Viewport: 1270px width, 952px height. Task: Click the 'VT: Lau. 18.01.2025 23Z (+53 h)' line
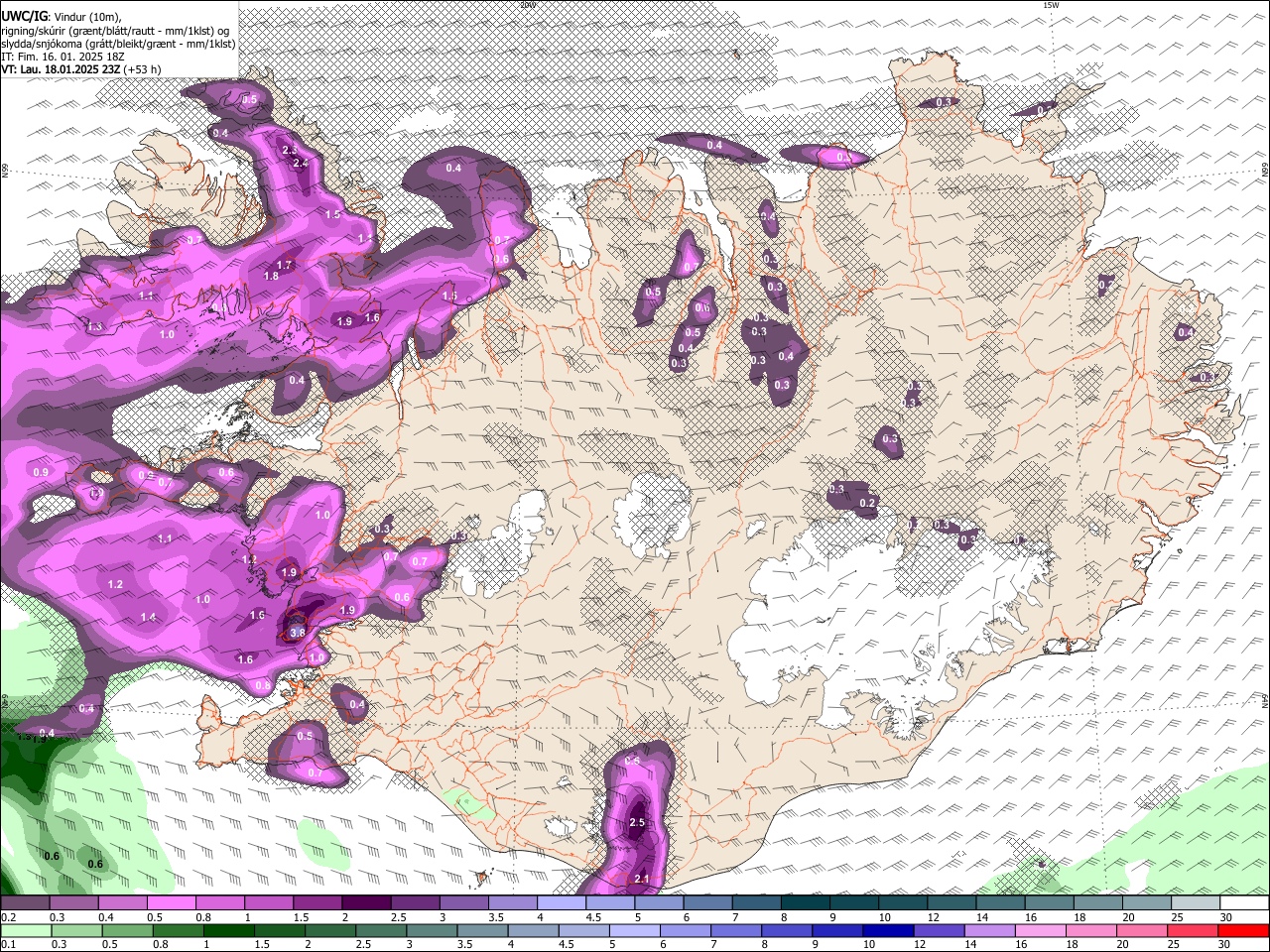[80, 69]
